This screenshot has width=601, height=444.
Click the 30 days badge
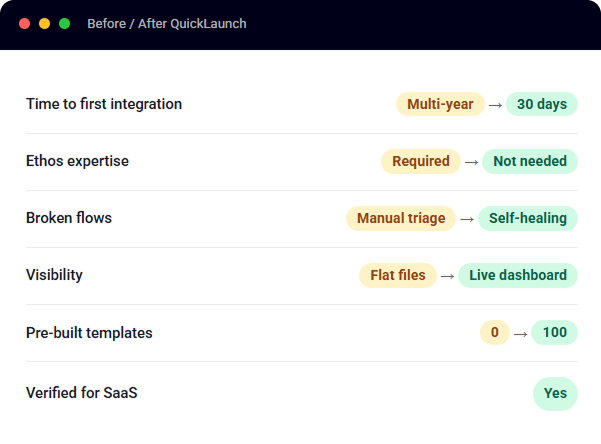point(542,104)
